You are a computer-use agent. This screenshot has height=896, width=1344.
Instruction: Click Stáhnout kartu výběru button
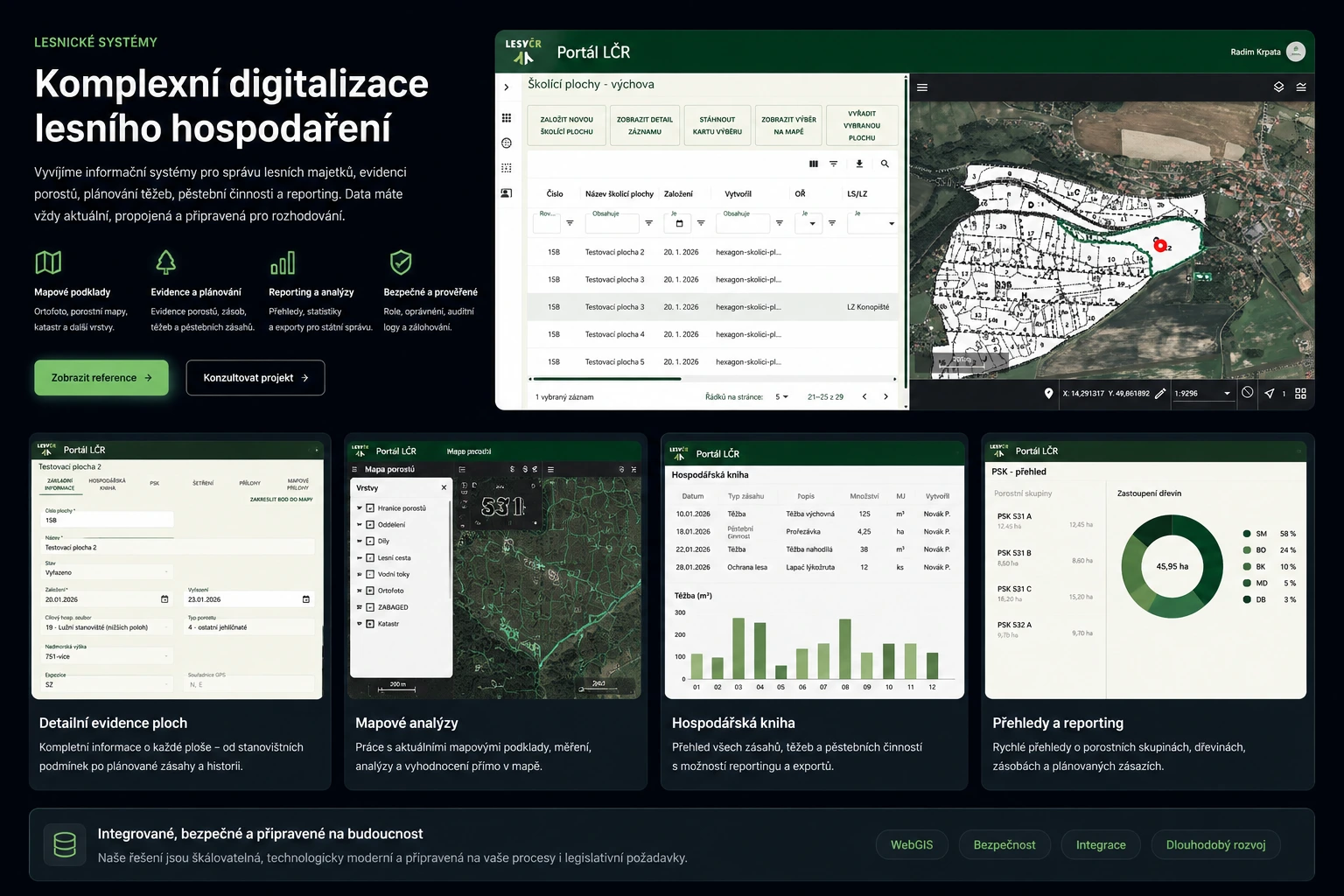click(x=717, y=125)
